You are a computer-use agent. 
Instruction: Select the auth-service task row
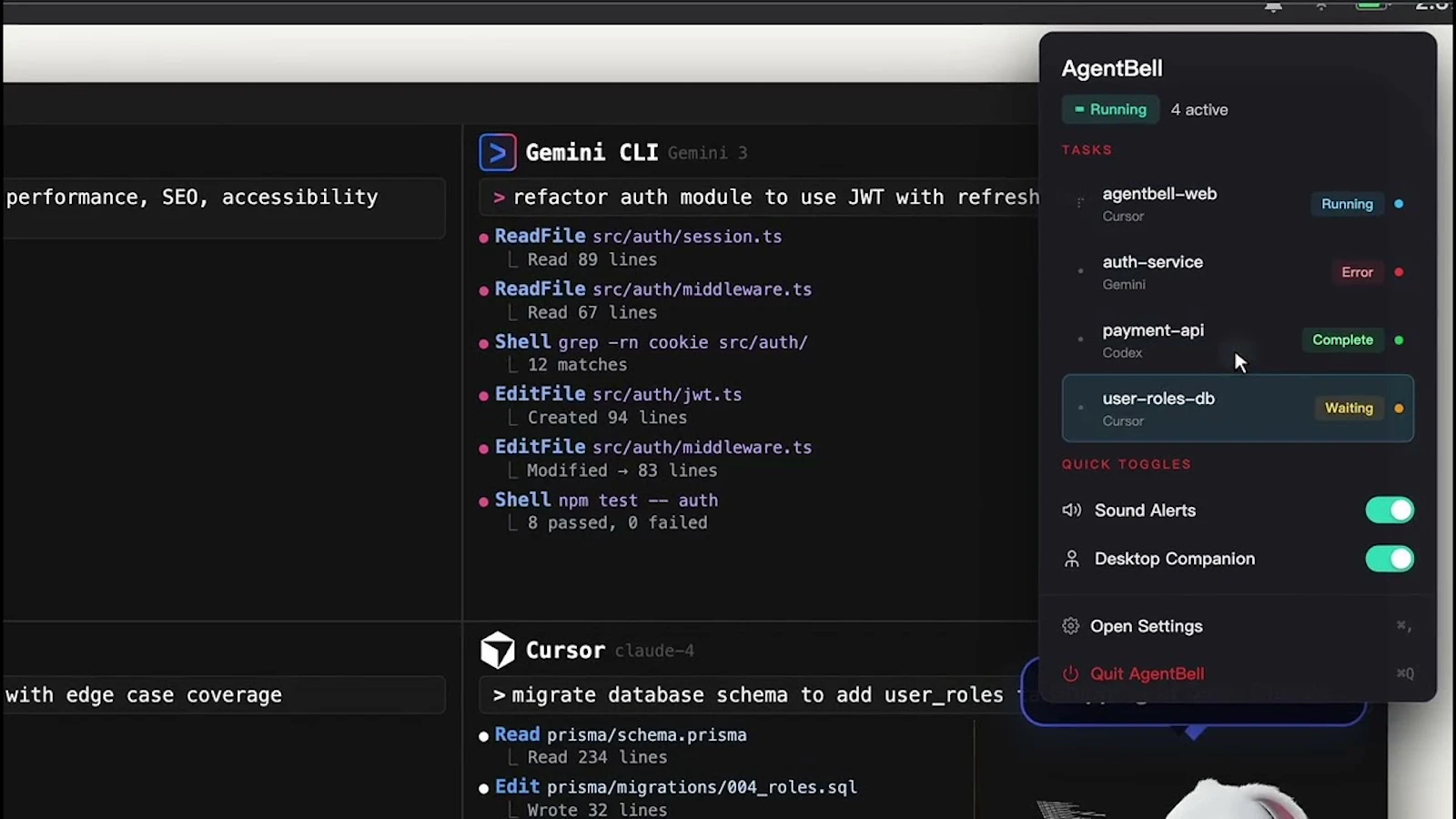(1238, 272)
